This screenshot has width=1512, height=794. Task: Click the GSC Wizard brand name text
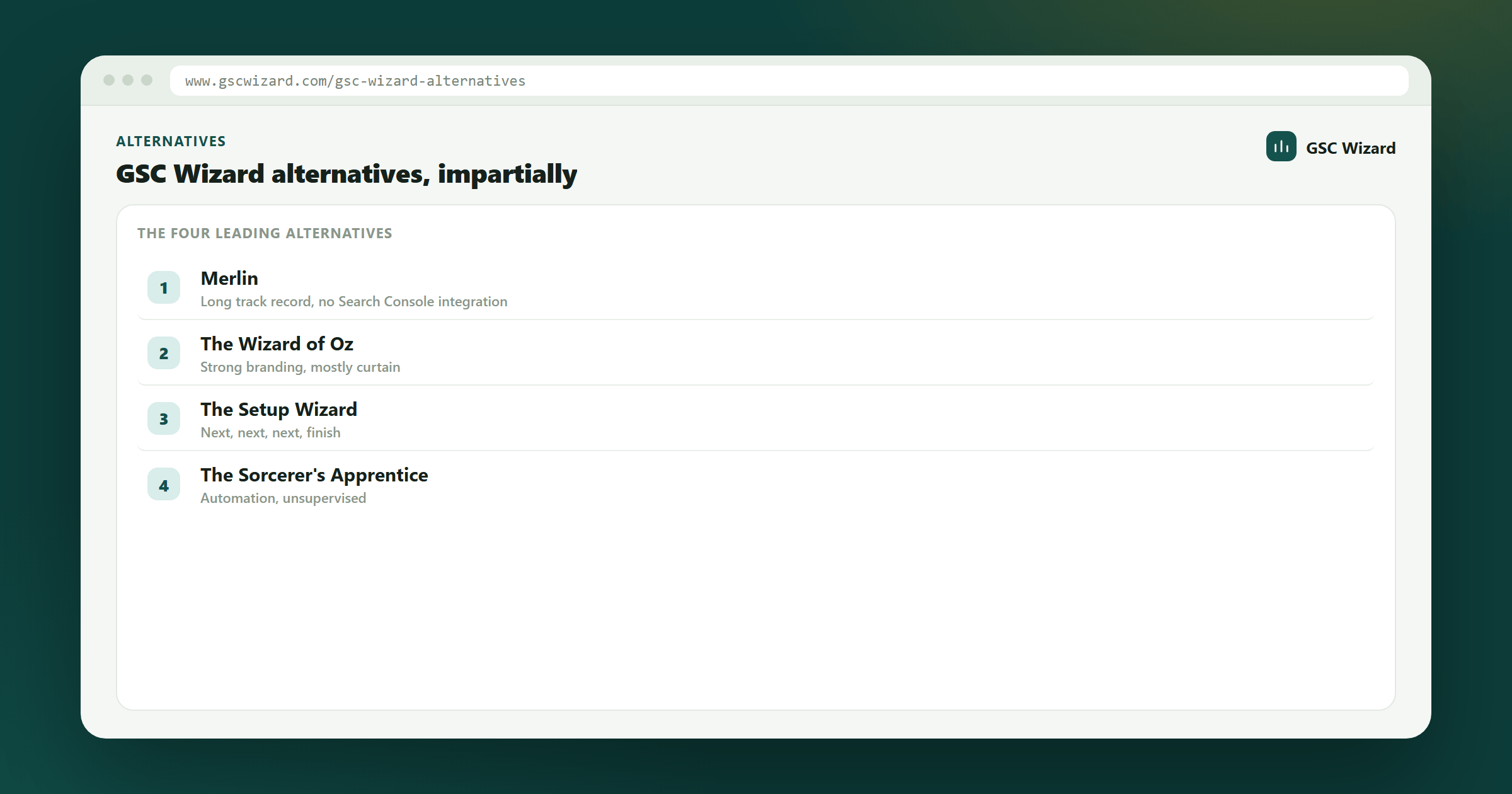pyautogui.click(x=1351, y=148)
